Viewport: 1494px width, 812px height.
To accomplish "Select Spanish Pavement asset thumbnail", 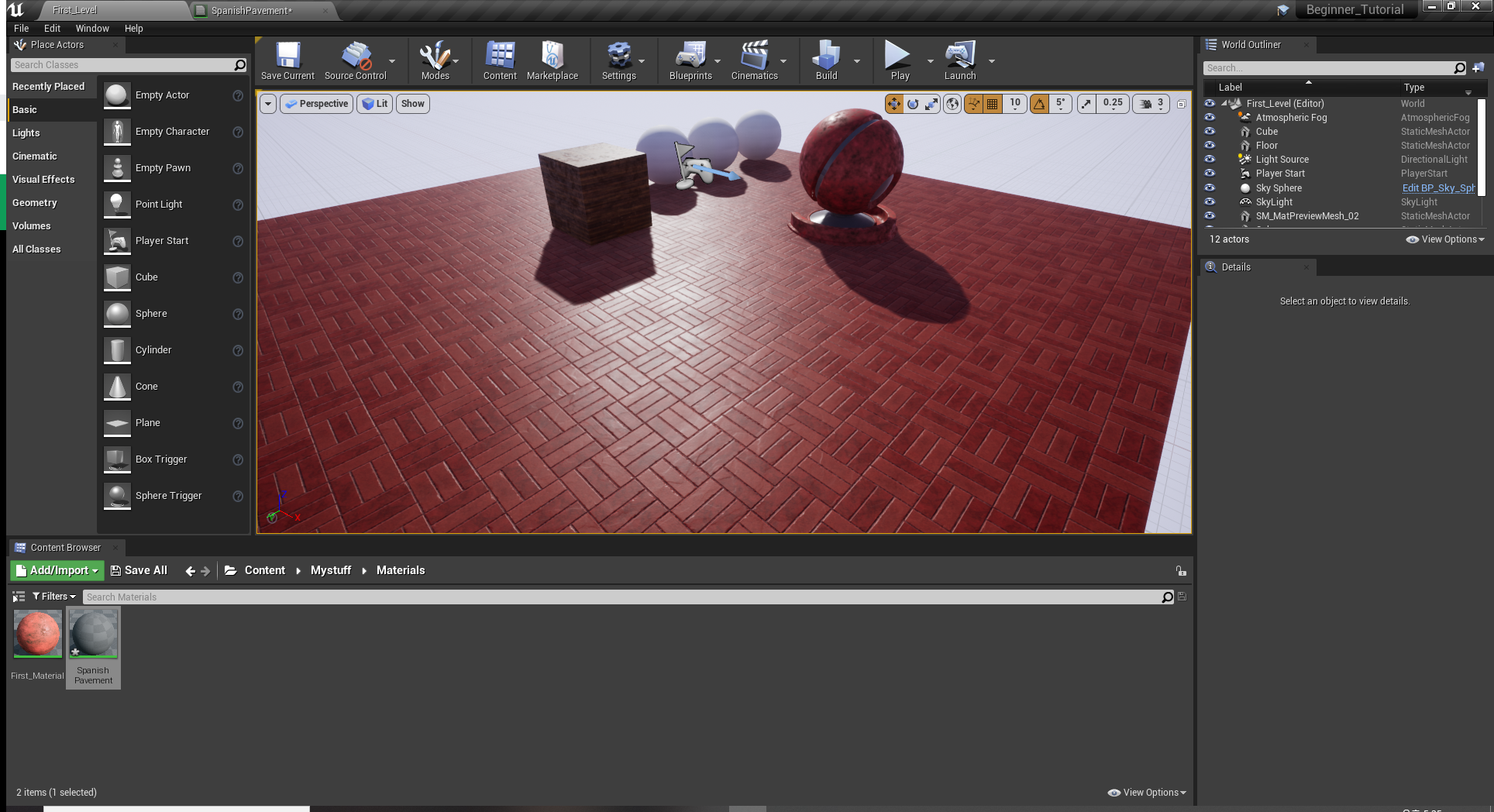I will [93, 634].
